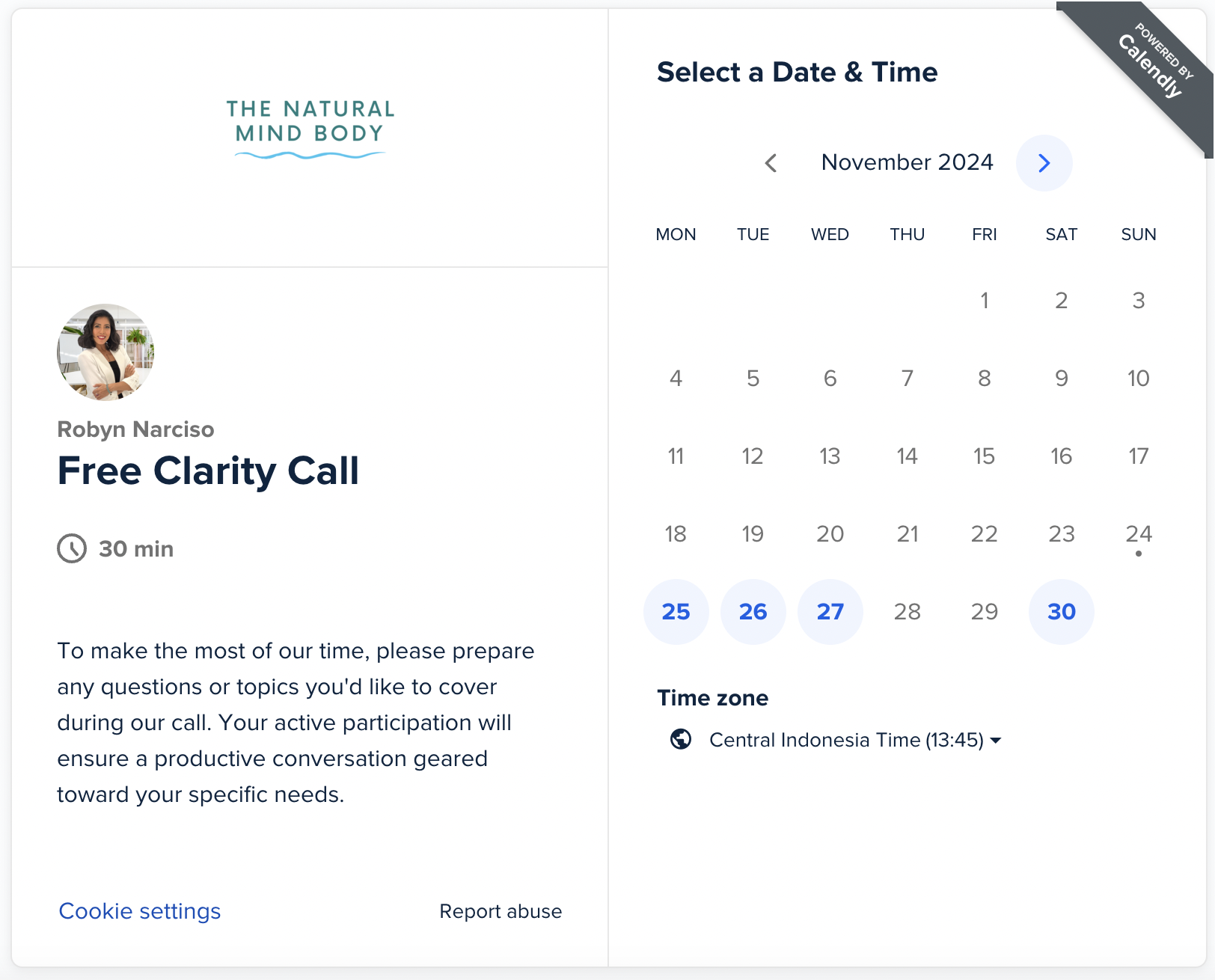Select November 25 on the calendar
This screenshot has height=980, width=1215.
click(x=676, y=612)
